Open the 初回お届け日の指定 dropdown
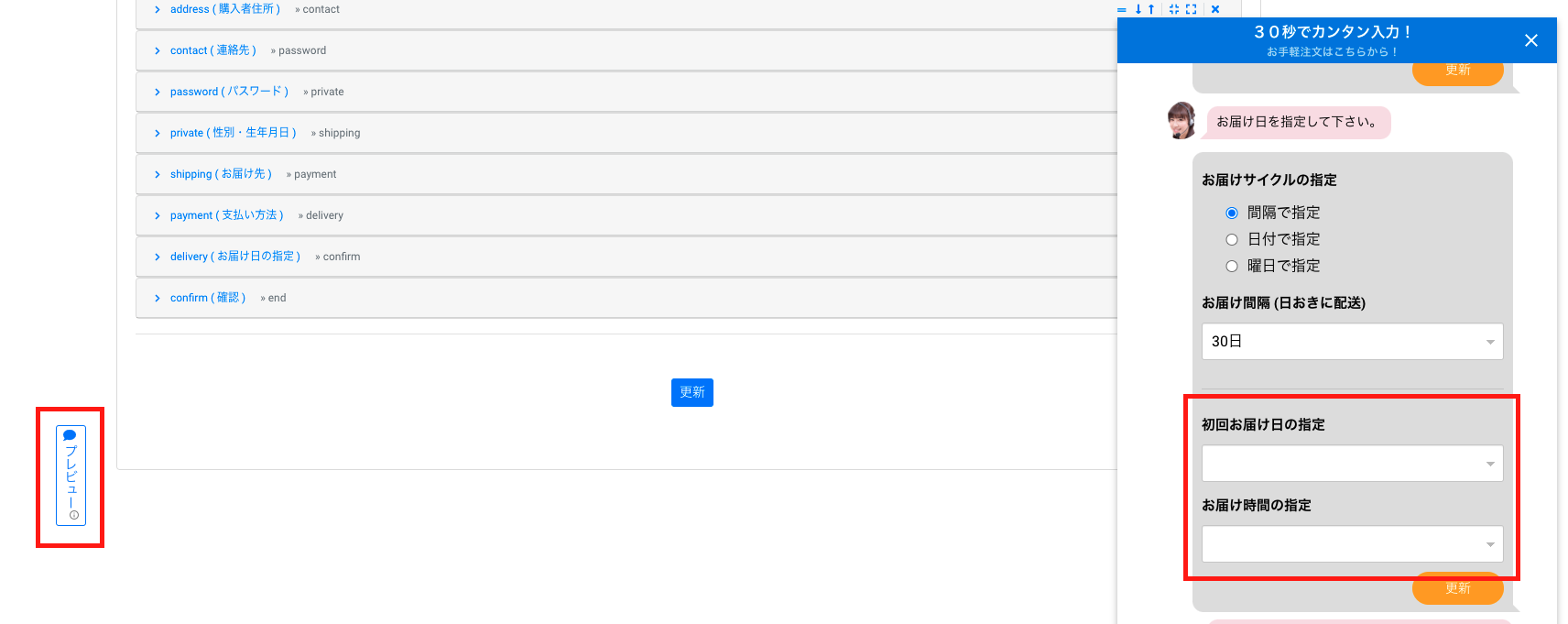Image resolution: width=1568 pixels, height=624 pixels. (x=1352, y=464)
